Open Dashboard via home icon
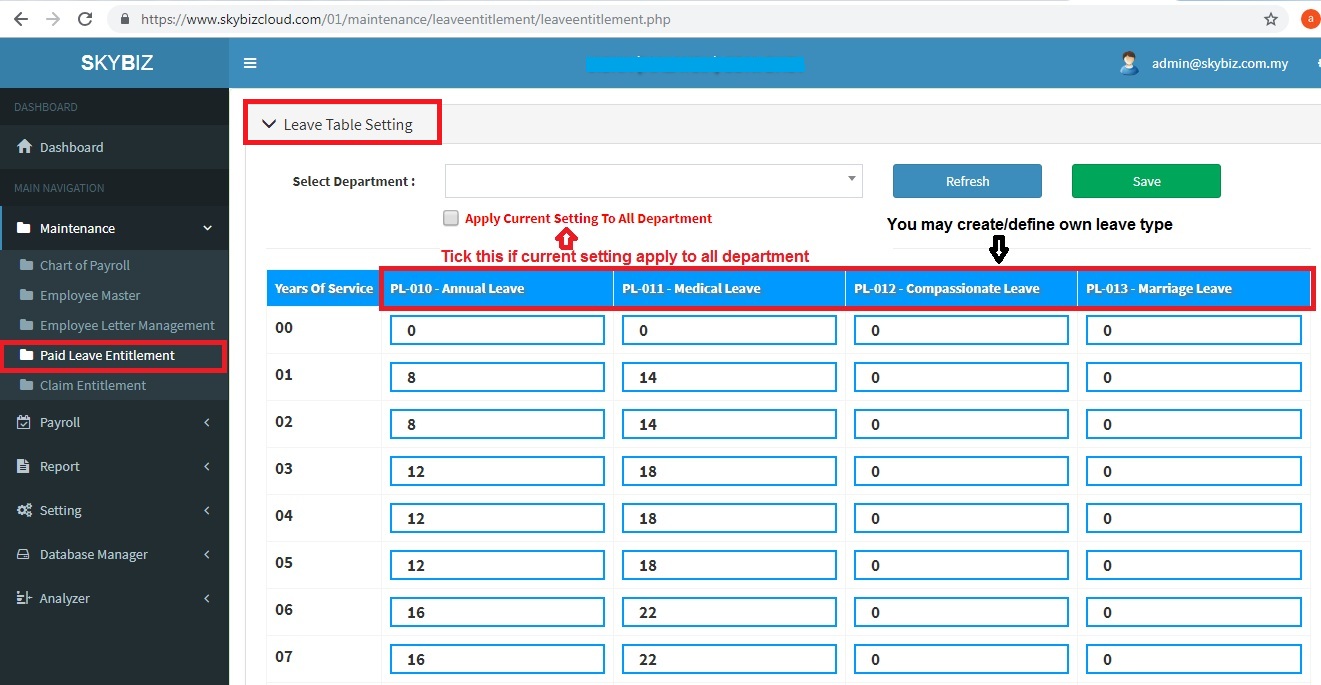This screenshot has height=685, width=1321. tap(25, 147)
